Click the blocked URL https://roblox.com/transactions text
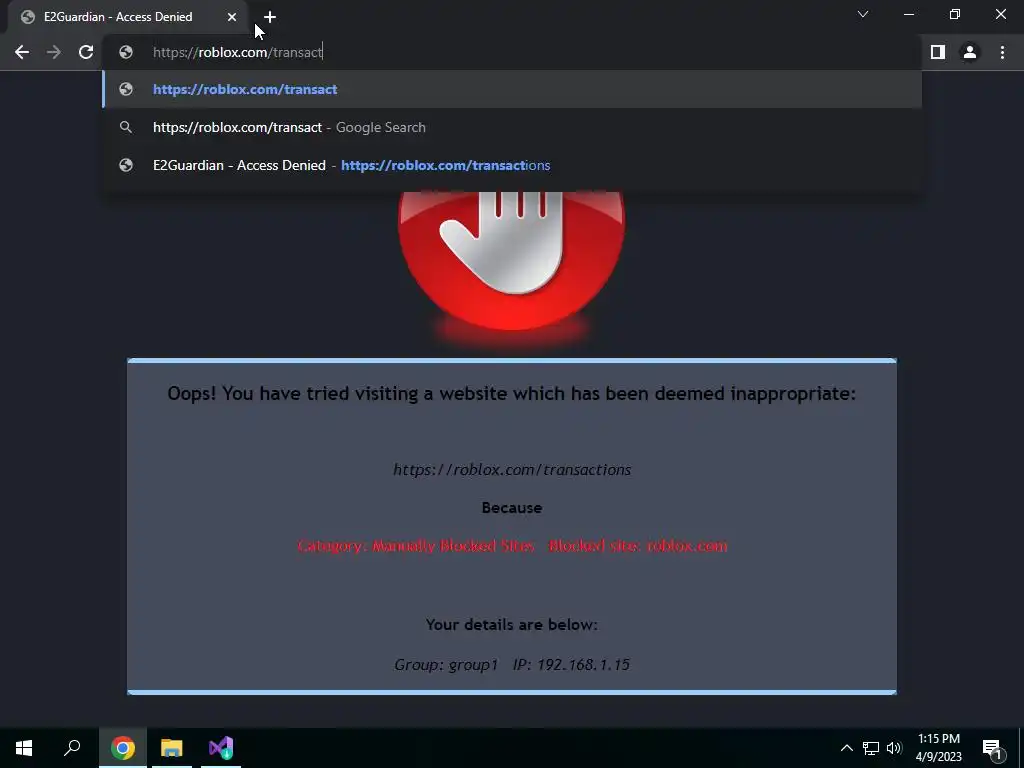1024x768 pixels. tap(512, 470)
